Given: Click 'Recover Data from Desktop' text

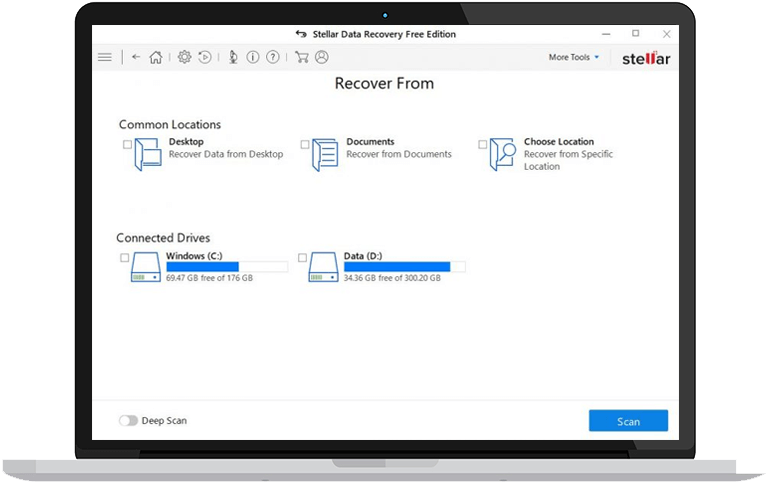Looking at the screenshot, I should [x=226, y=154].
